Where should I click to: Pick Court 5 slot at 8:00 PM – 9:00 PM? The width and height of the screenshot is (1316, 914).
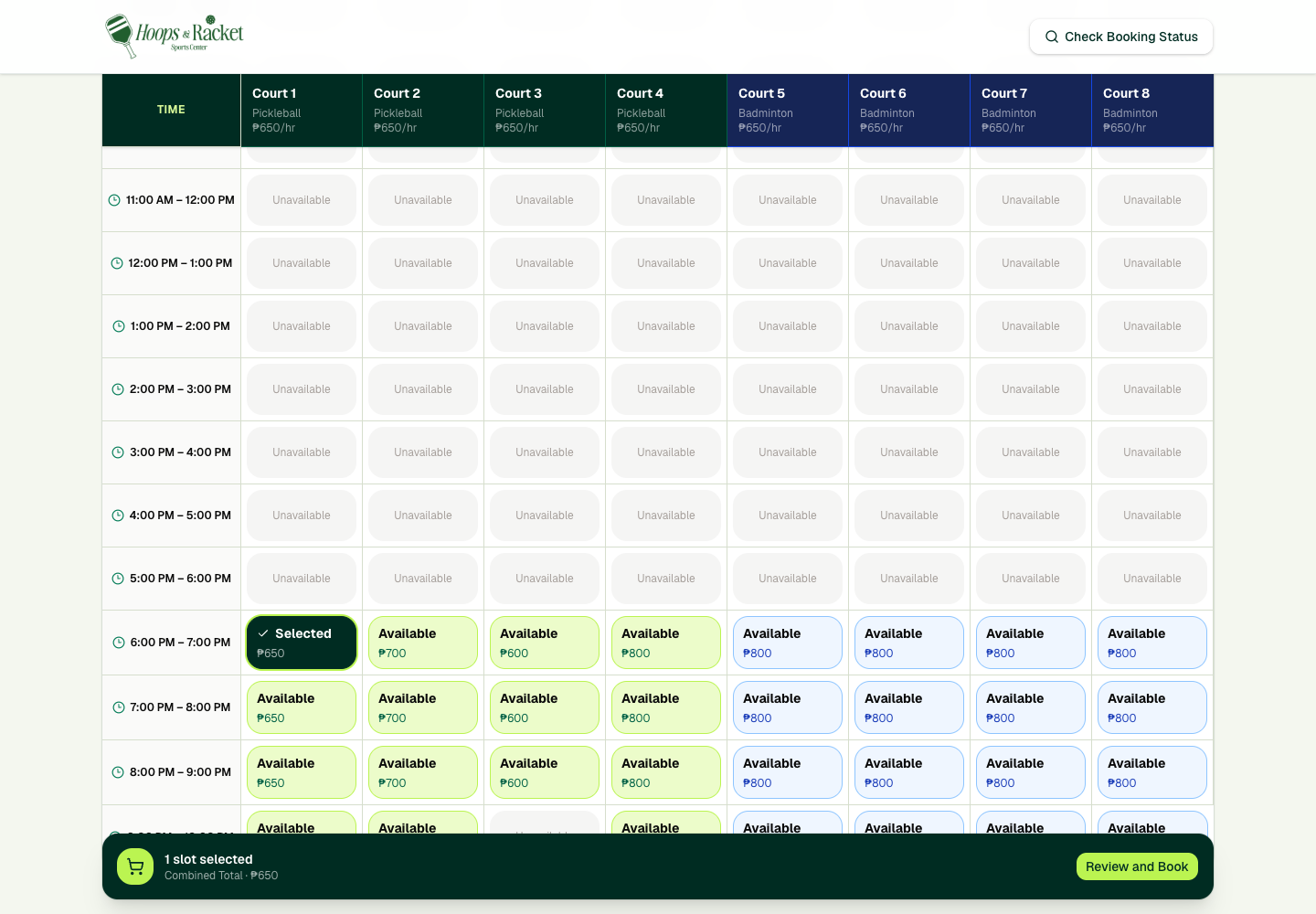tap(788, 772)
